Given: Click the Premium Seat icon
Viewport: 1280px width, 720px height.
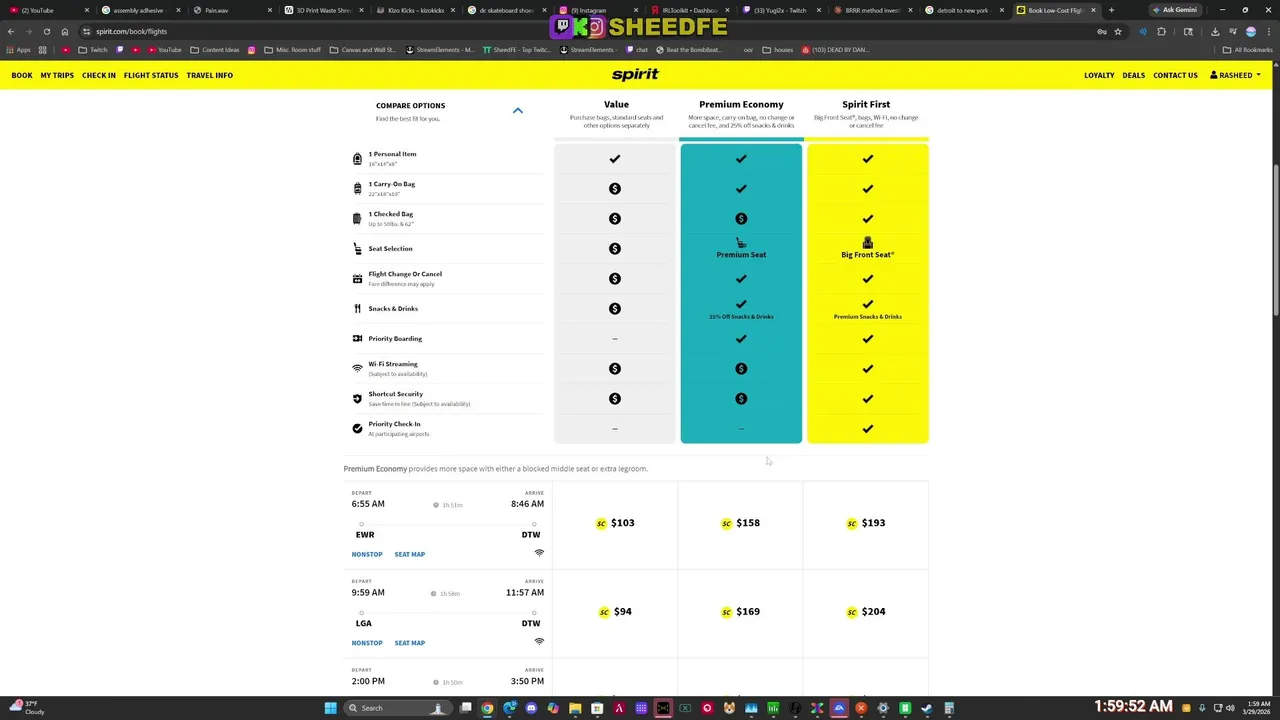Looking at the screenshot, I should point(741,243).
